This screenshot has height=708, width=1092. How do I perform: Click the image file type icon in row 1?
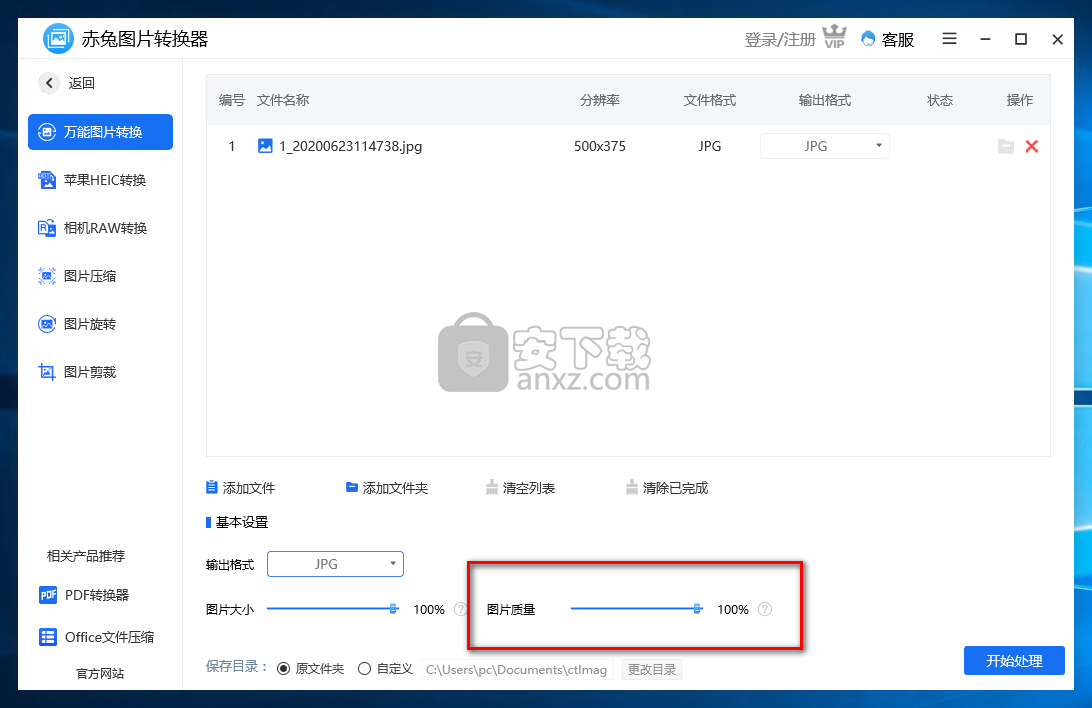pos(265,145)
